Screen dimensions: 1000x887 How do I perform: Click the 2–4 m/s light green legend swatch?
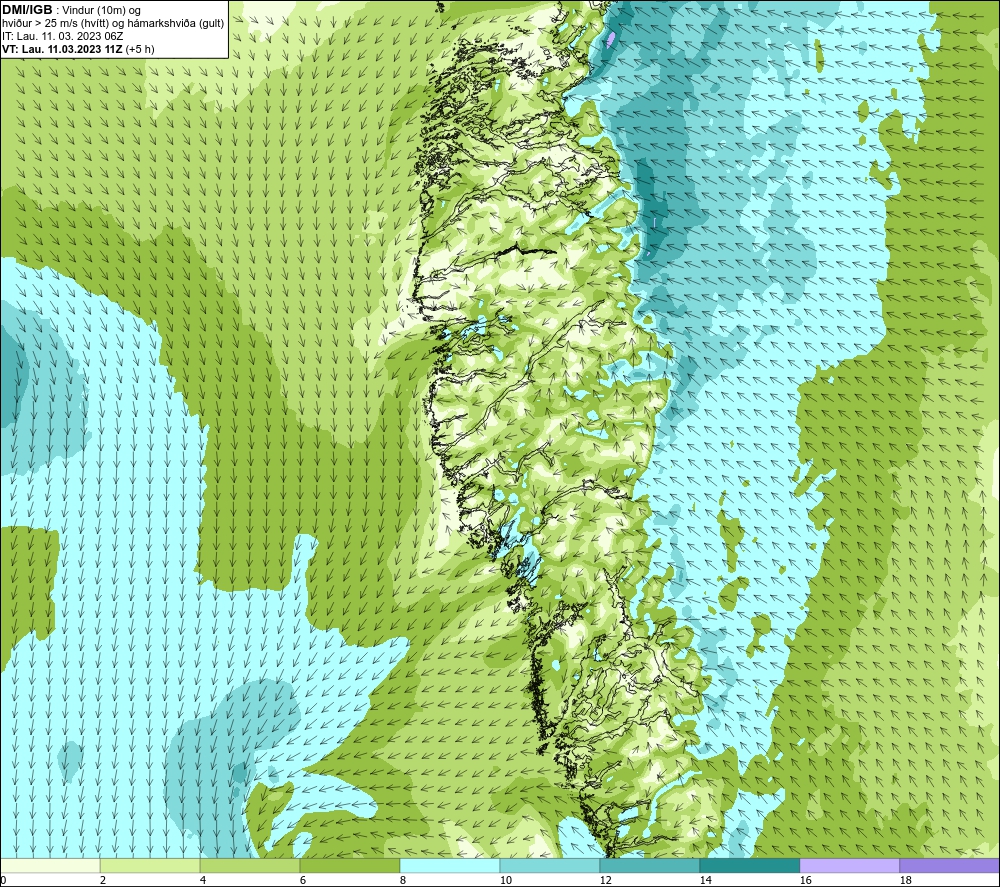click(x=150, y=865)
